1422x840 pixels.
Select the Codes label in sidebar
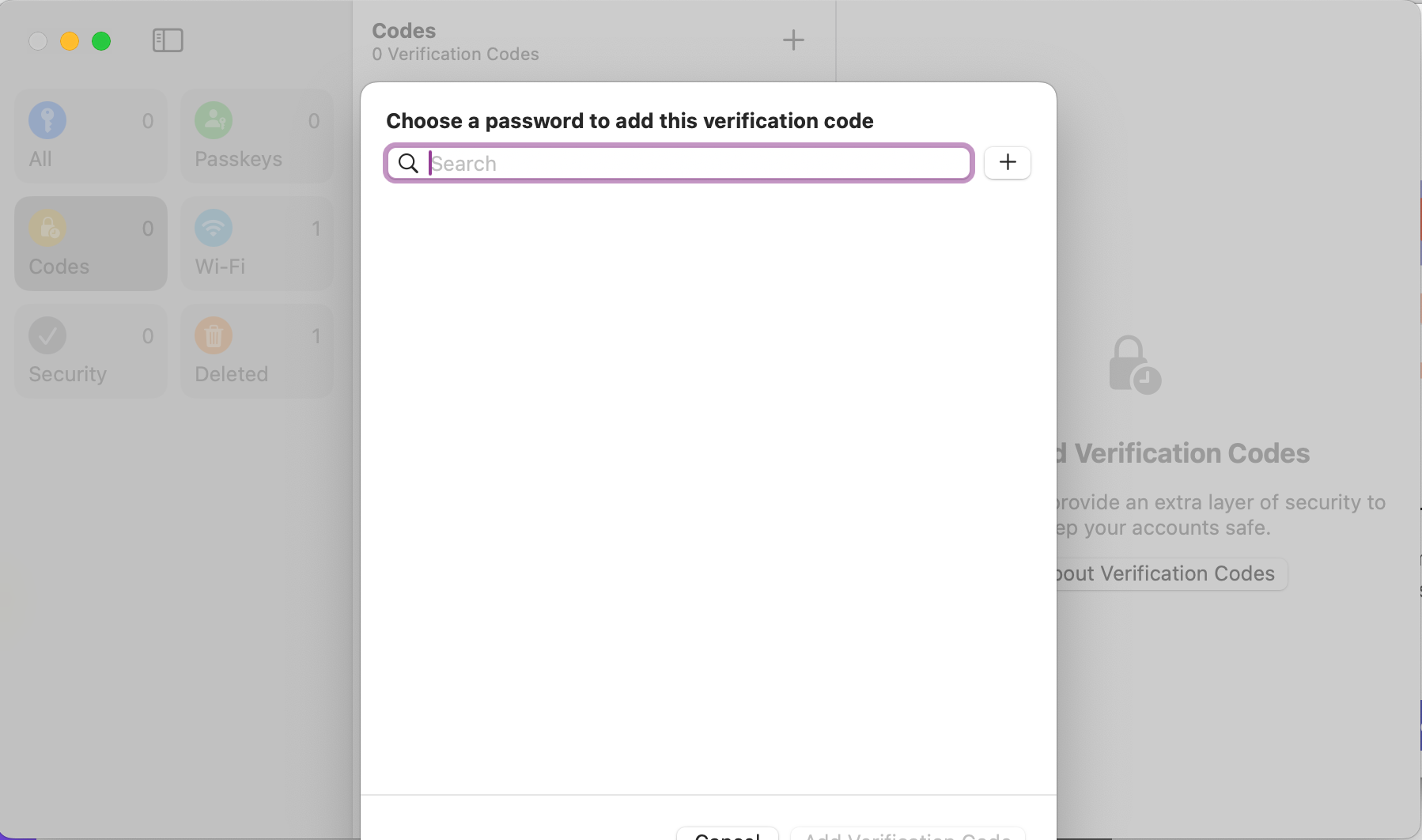pyautogui.click(x=59, y=267)
